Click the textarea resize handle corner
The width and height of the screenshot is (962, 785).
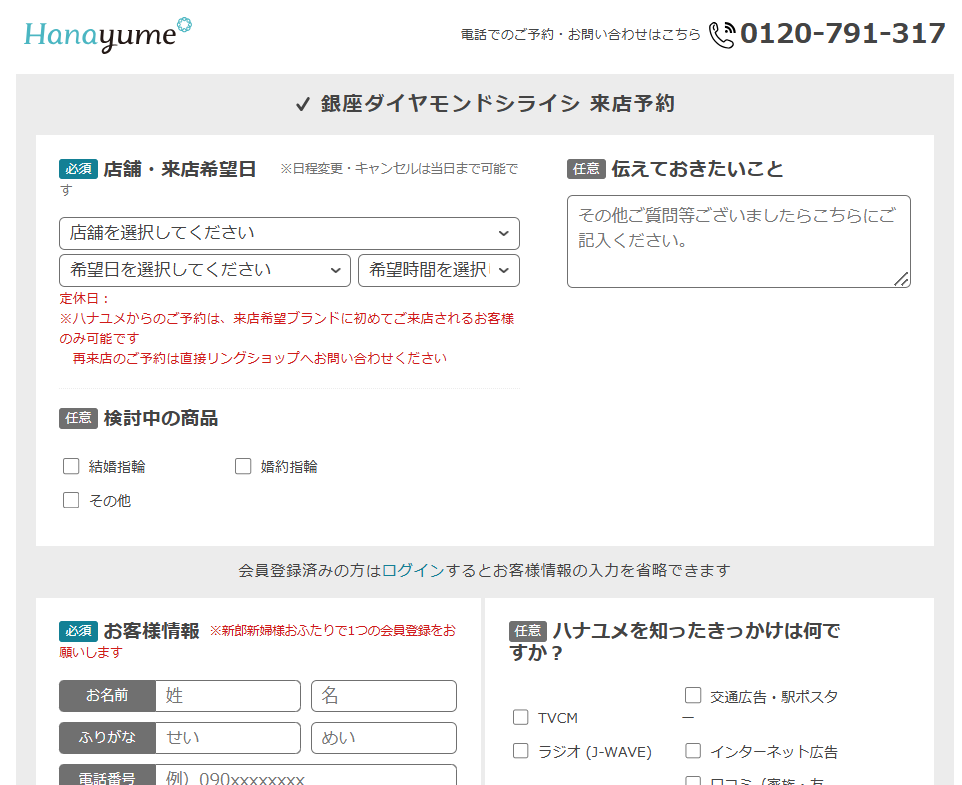902,280
